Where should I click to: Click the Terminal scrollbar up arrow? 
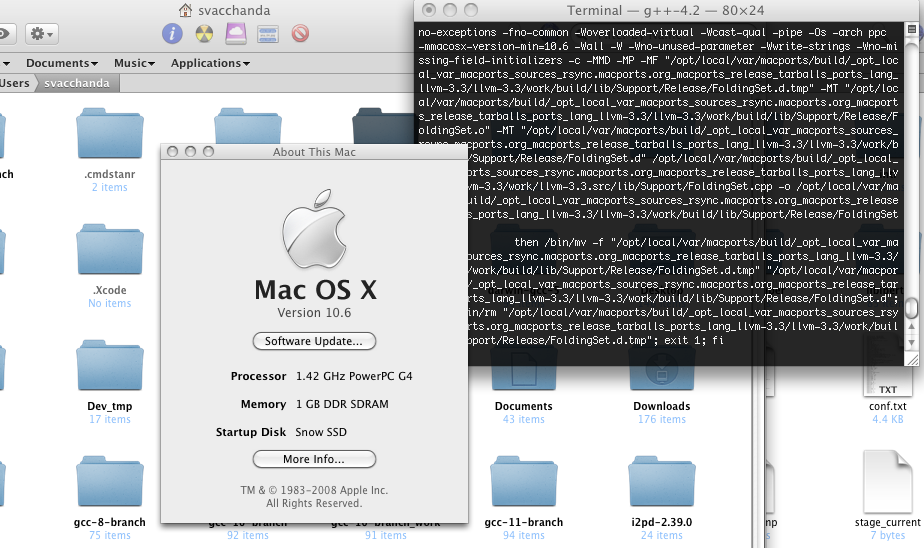tap(912, 326)
